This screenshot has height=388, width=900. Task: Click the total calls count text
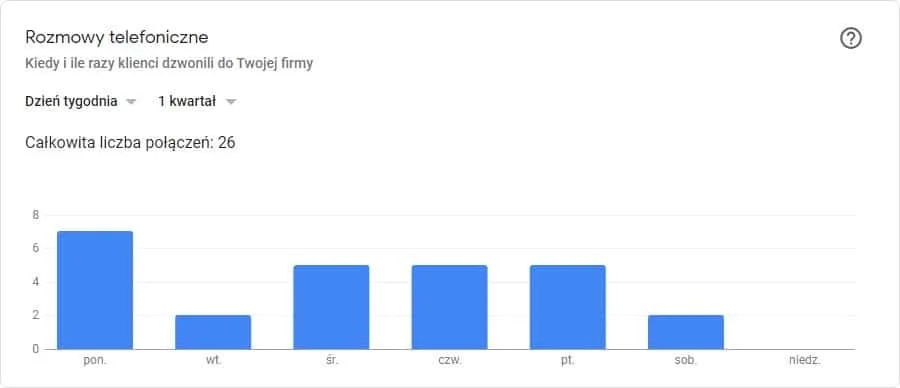(130, 142)
